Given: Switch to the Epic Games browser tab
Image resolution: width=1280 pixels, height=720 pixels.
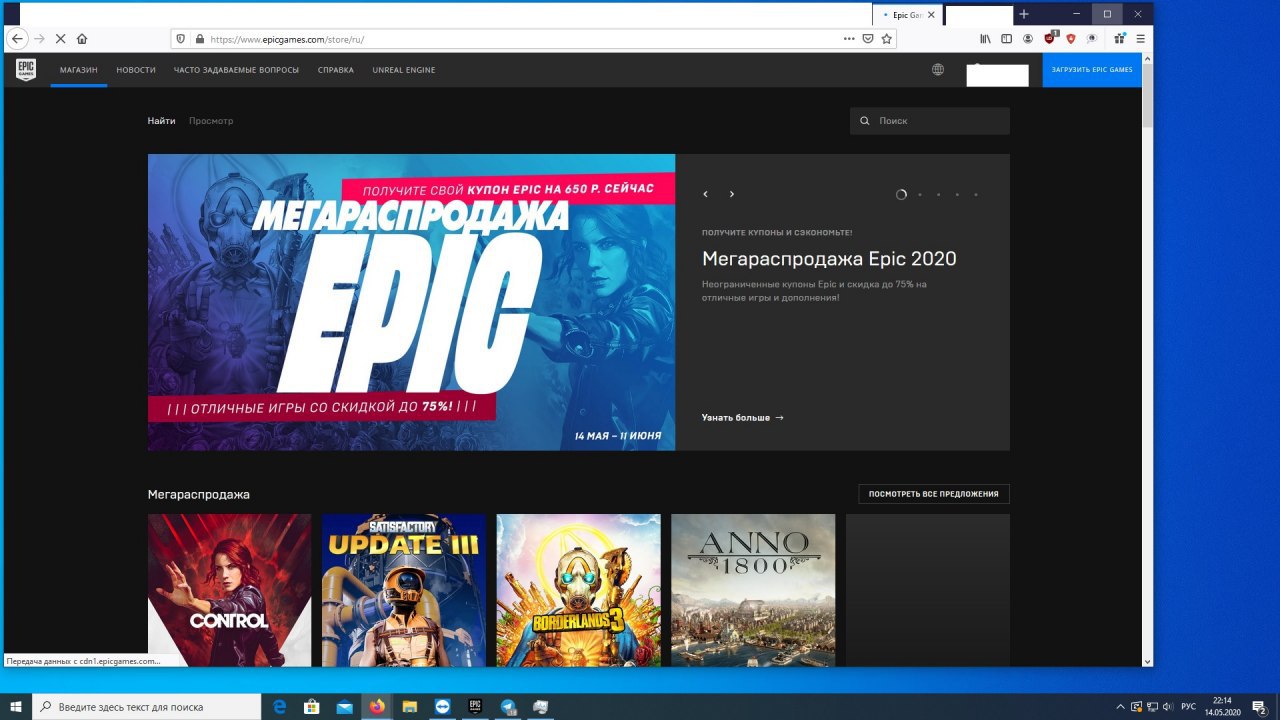Looking at the screenshot, I should (907, 15).
